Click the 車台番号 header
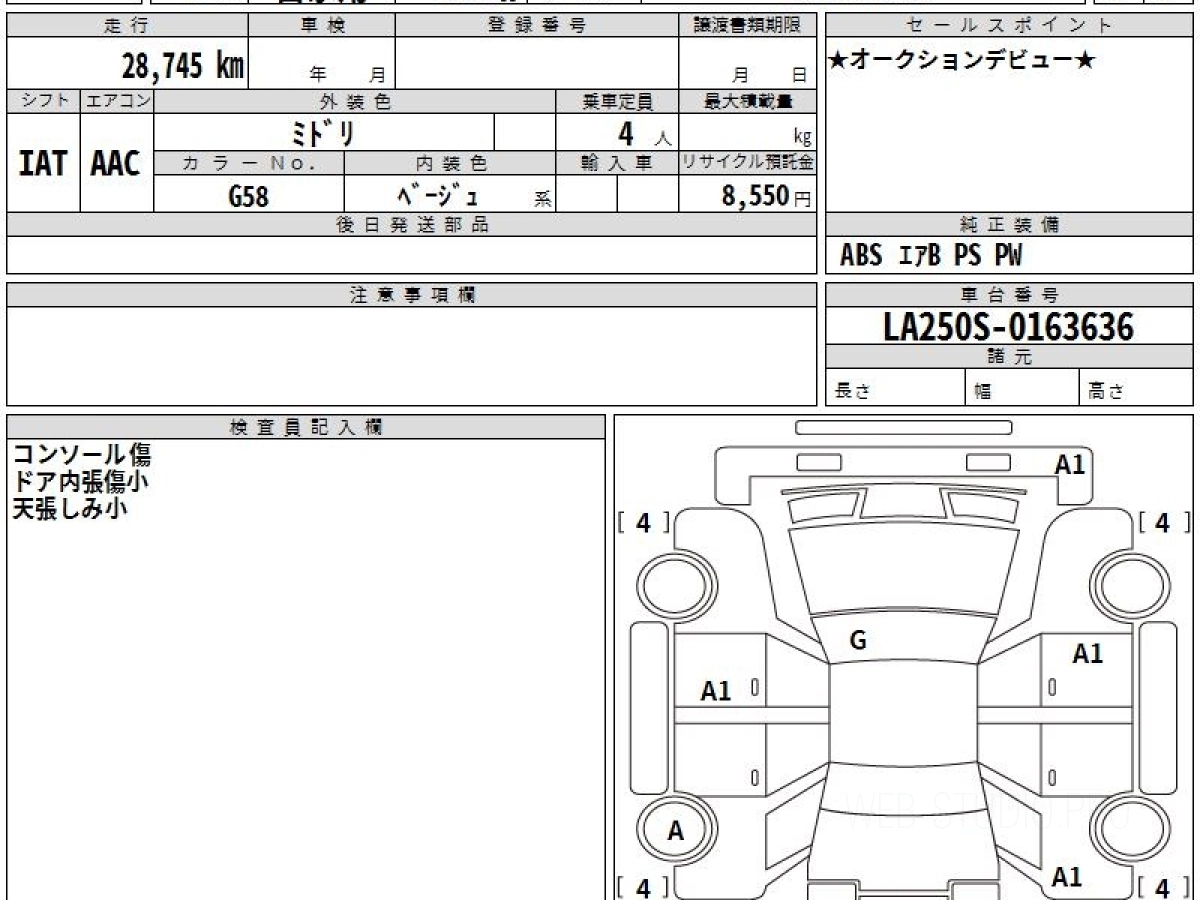This screenshot has width=1200, height=900. tap(1009, 295)
